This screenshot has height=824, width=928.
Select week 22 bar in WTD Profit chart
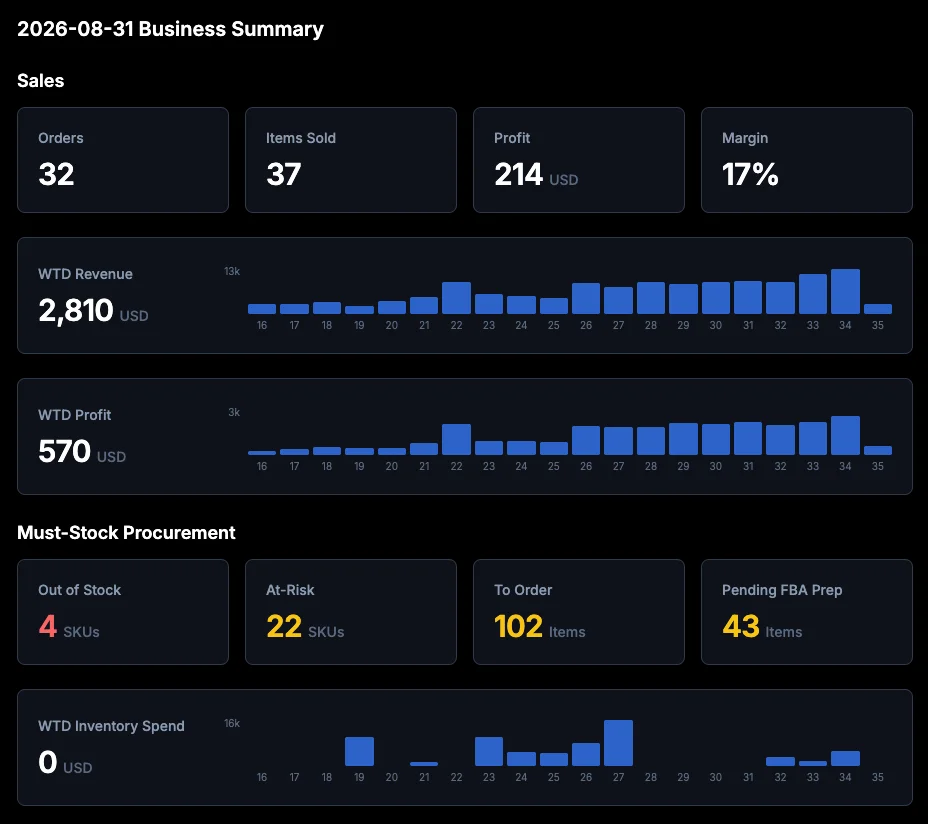[x=456, y=439]
